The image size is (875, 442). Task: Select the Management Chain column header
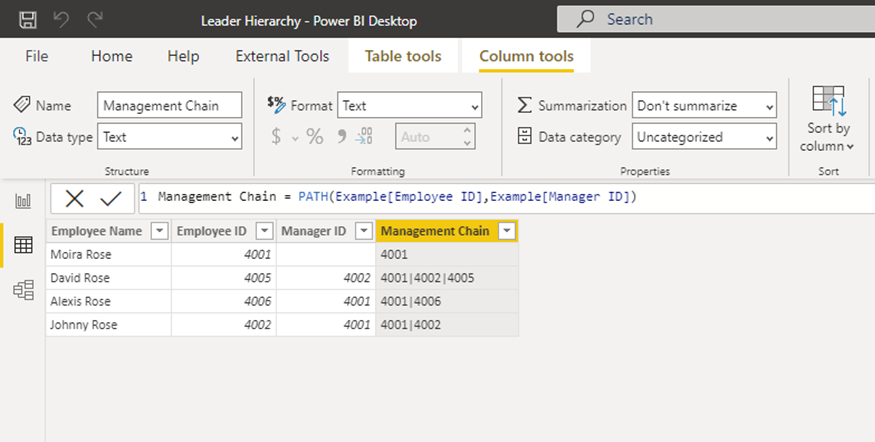click(x=435, y=232)
